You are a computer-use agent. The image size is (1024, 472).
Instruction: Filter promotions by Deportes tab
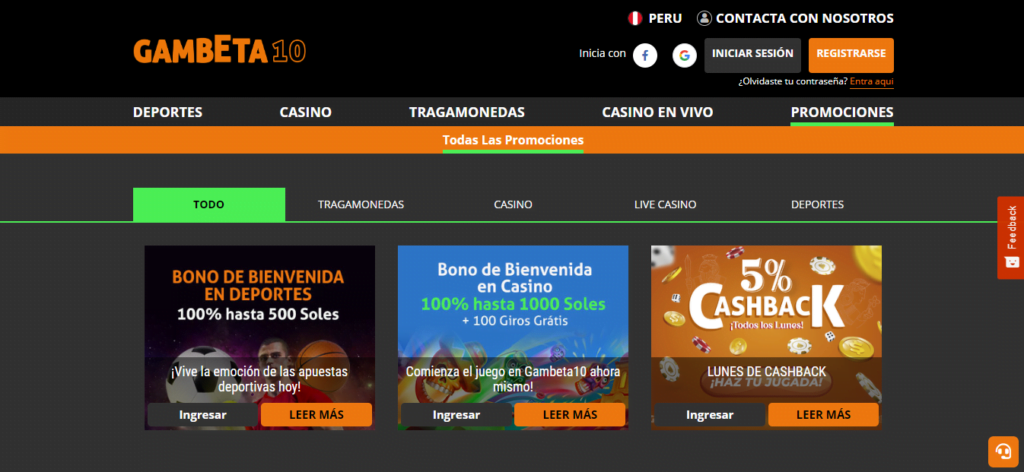pyautogui.click(x=817, y=204)
